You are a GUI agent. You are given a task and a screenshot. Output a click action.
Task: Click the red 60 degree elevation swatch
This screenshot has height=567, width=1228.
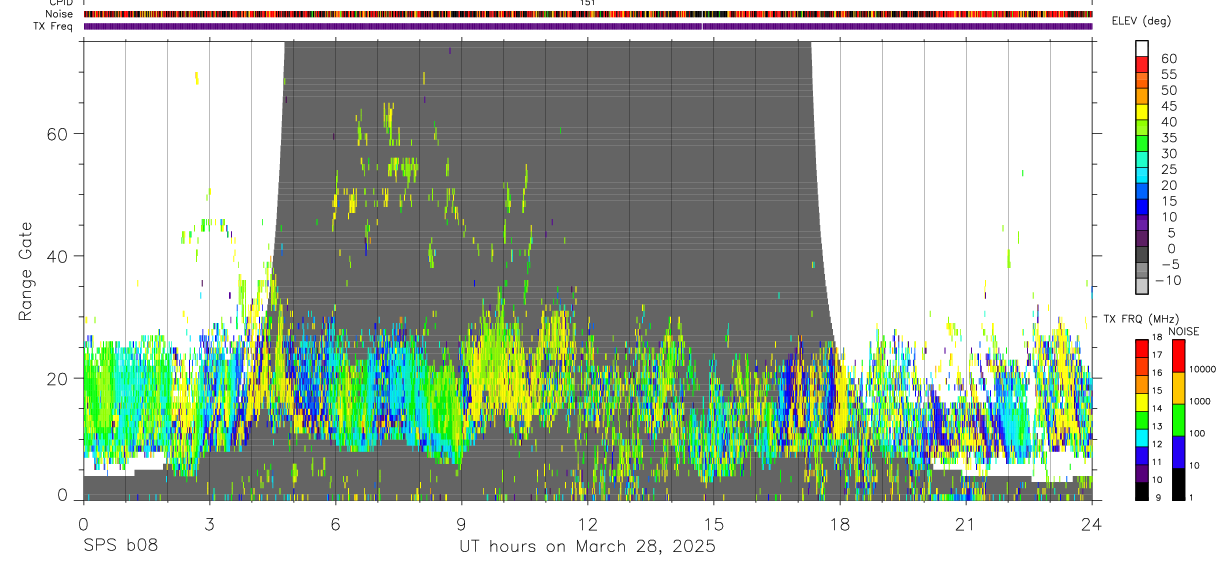[1142, 64]
